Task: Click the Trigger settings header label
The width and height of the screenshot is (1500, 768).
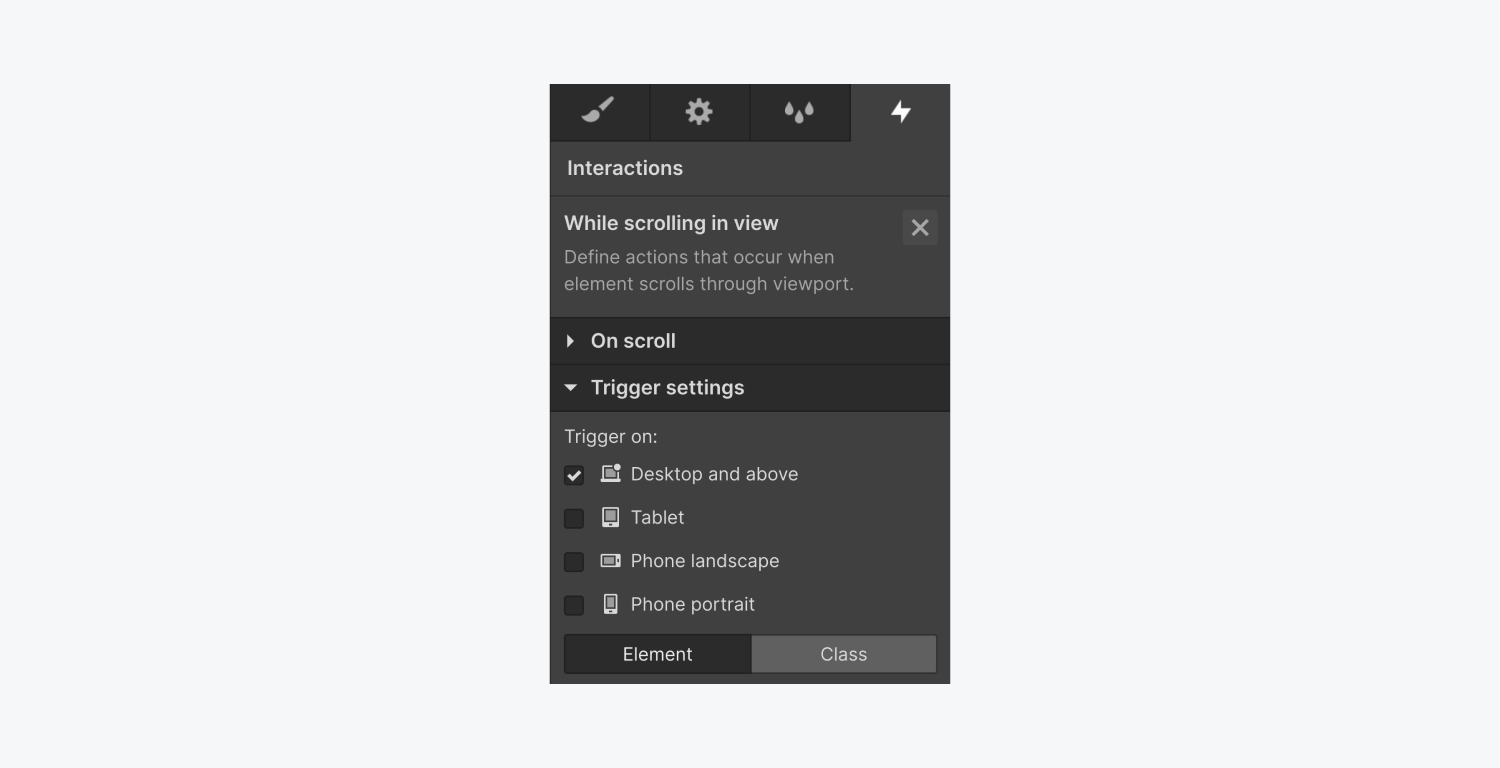Action: pyautogui.click(x=668, y=388)
